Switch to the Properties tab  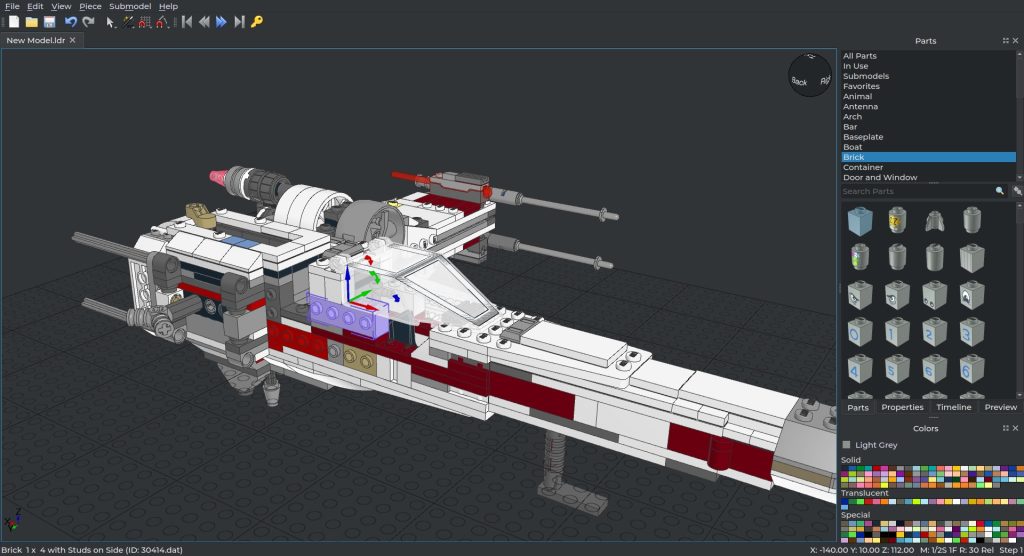pyautogui.click(x=902, y=407)
